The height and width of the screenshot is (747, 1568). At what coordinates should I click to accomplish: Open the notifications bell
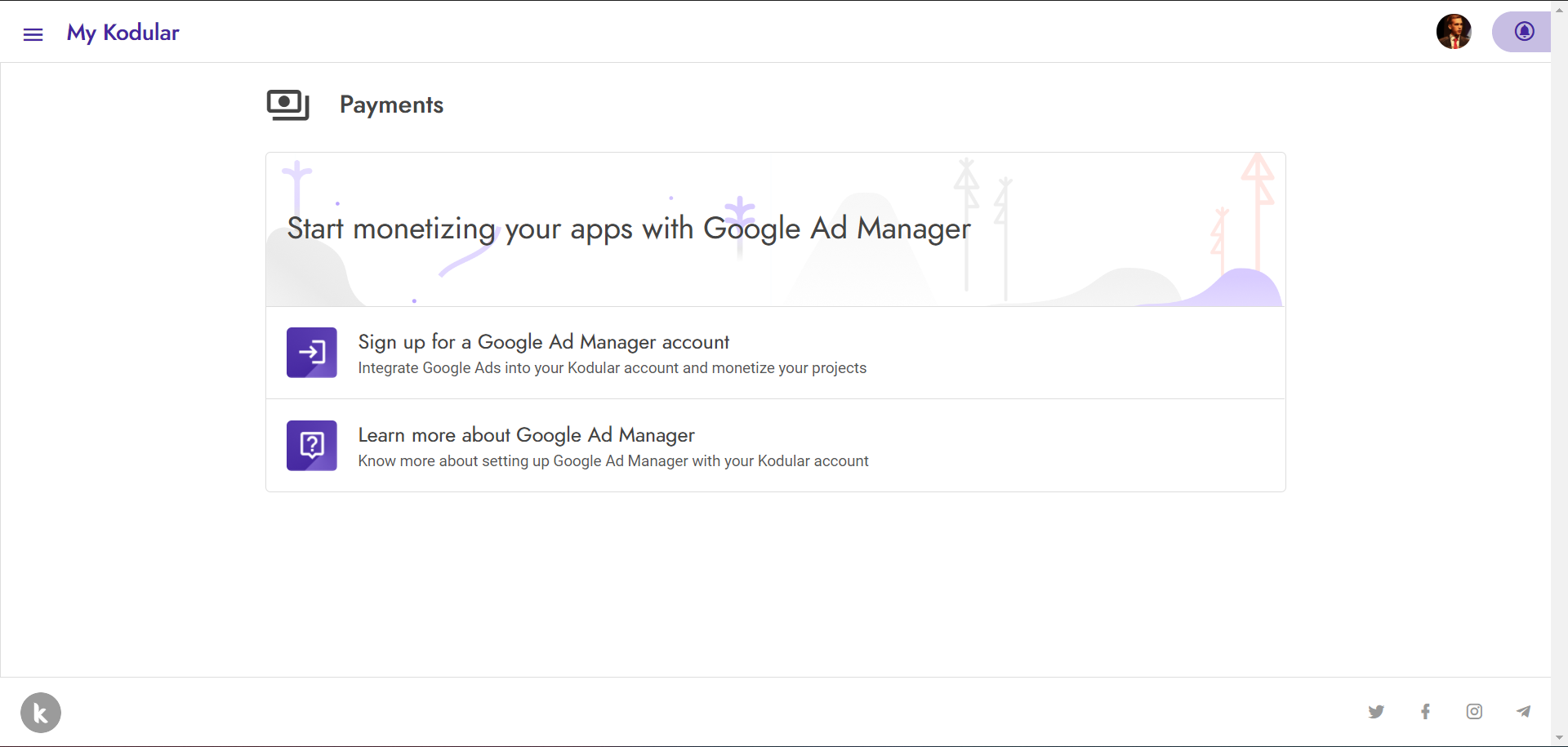tap(1524, 32)
